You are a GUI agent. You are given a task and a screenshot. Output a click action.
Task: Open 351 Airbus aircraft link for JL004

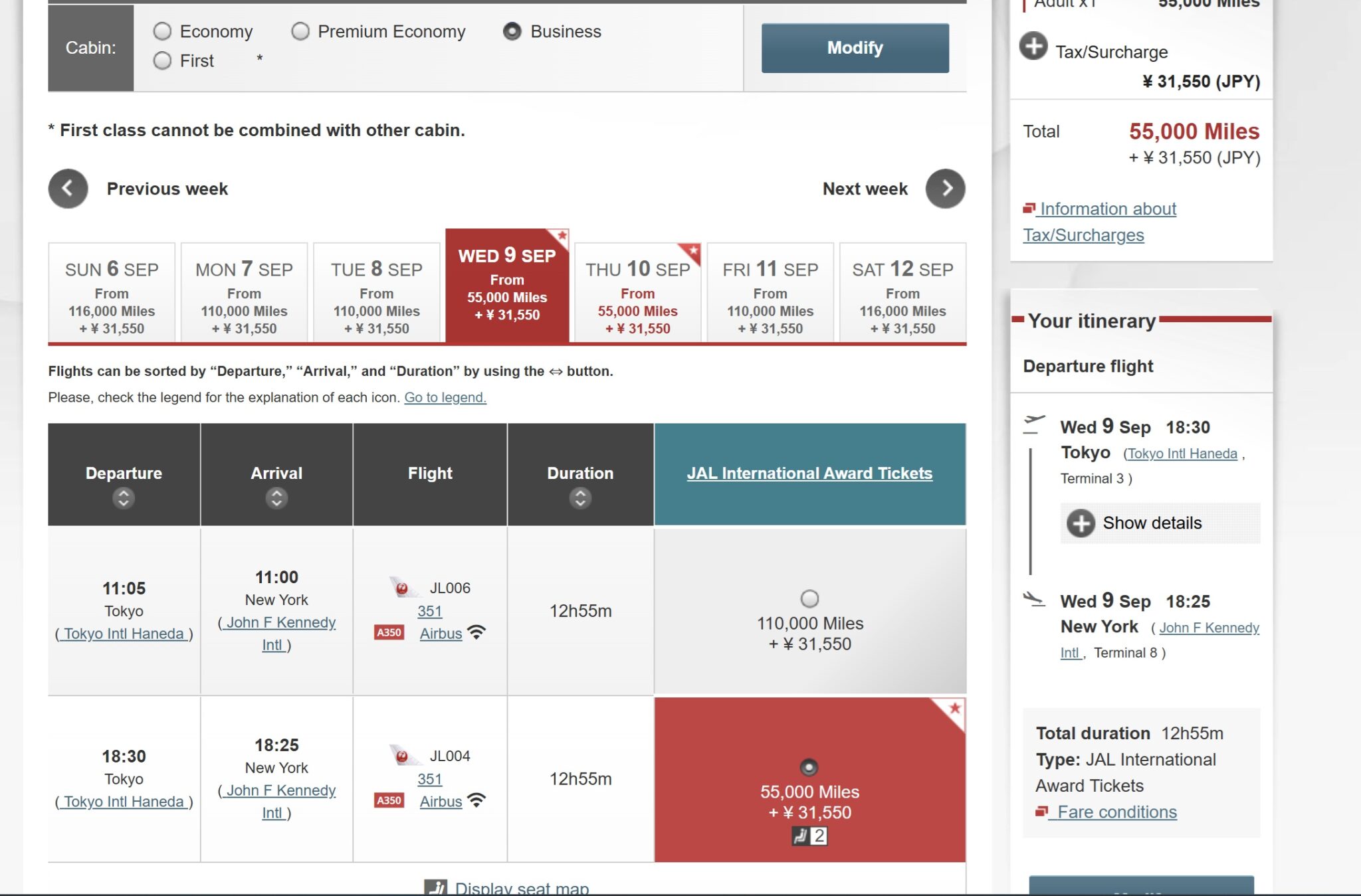(440, 790)
